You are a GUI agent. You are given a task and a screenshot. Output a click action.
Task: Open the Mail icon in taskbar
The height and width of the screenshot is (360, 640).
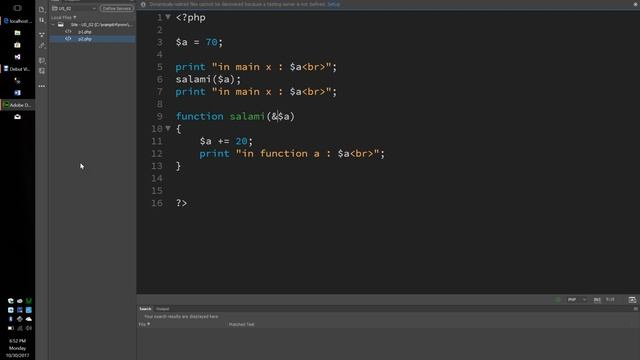click(17, 117)
